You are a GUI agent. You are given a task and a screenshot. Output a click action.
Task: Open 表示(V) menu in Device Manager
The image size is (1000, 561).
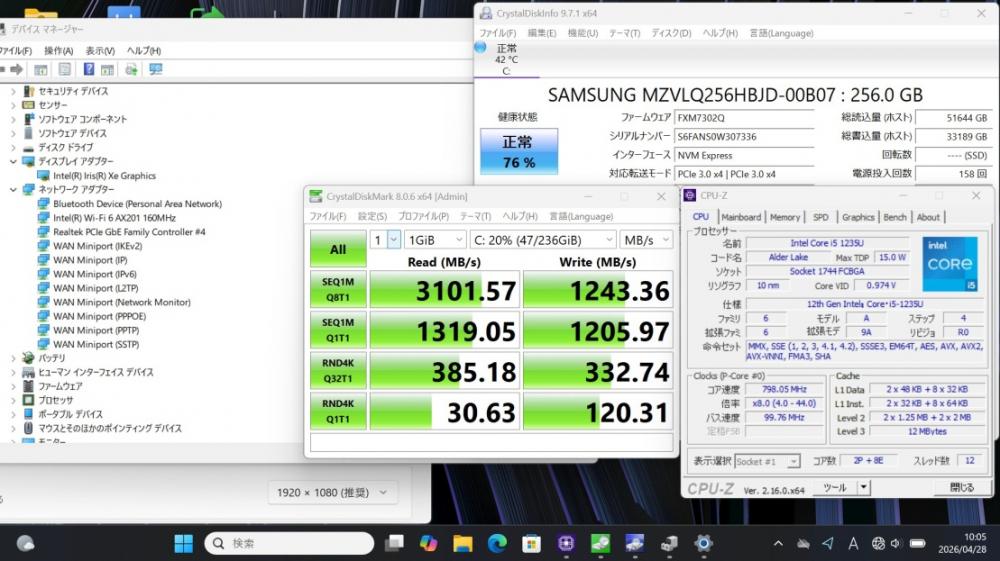coord(100,50)
